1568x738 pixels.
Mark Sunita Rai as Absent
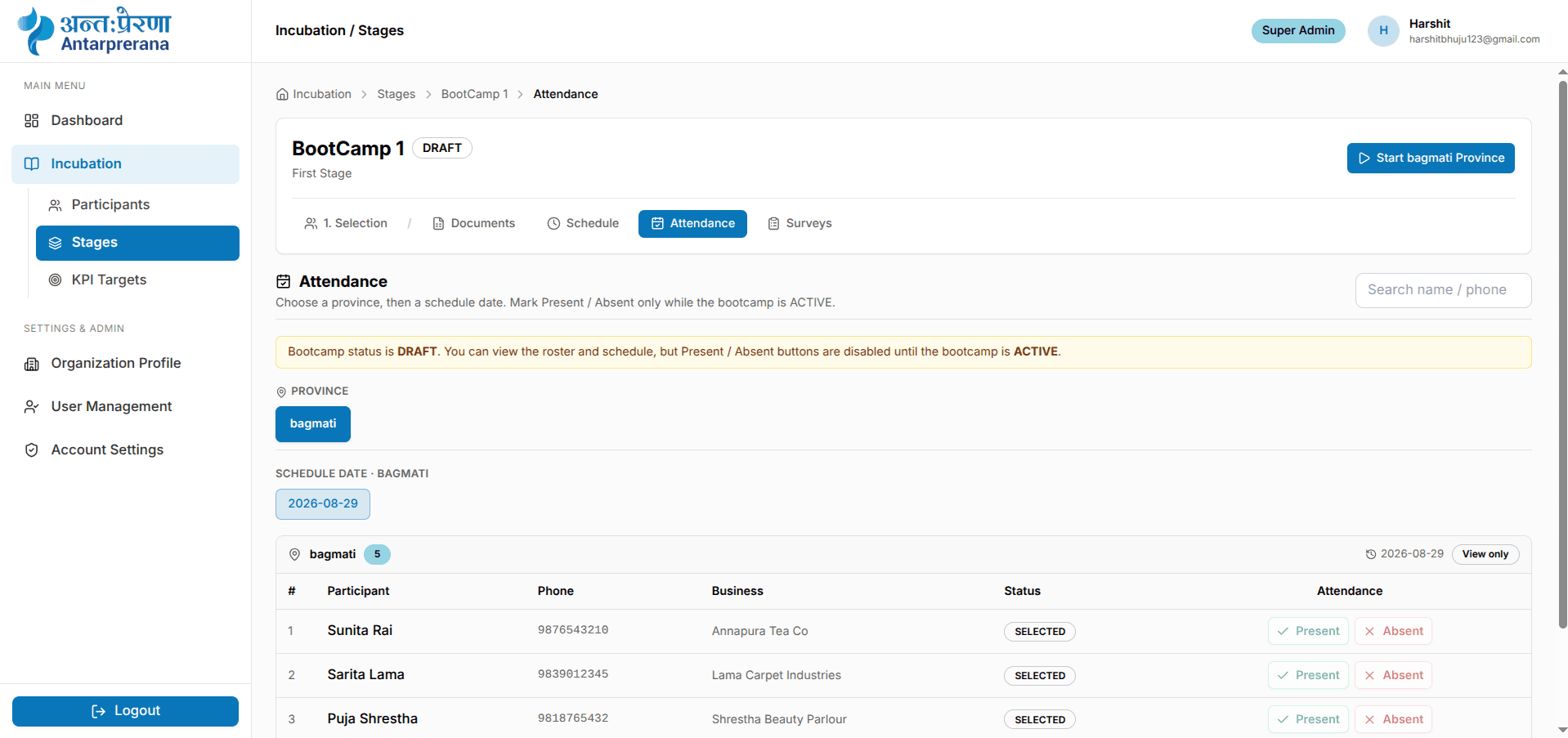pos(1394,632)
